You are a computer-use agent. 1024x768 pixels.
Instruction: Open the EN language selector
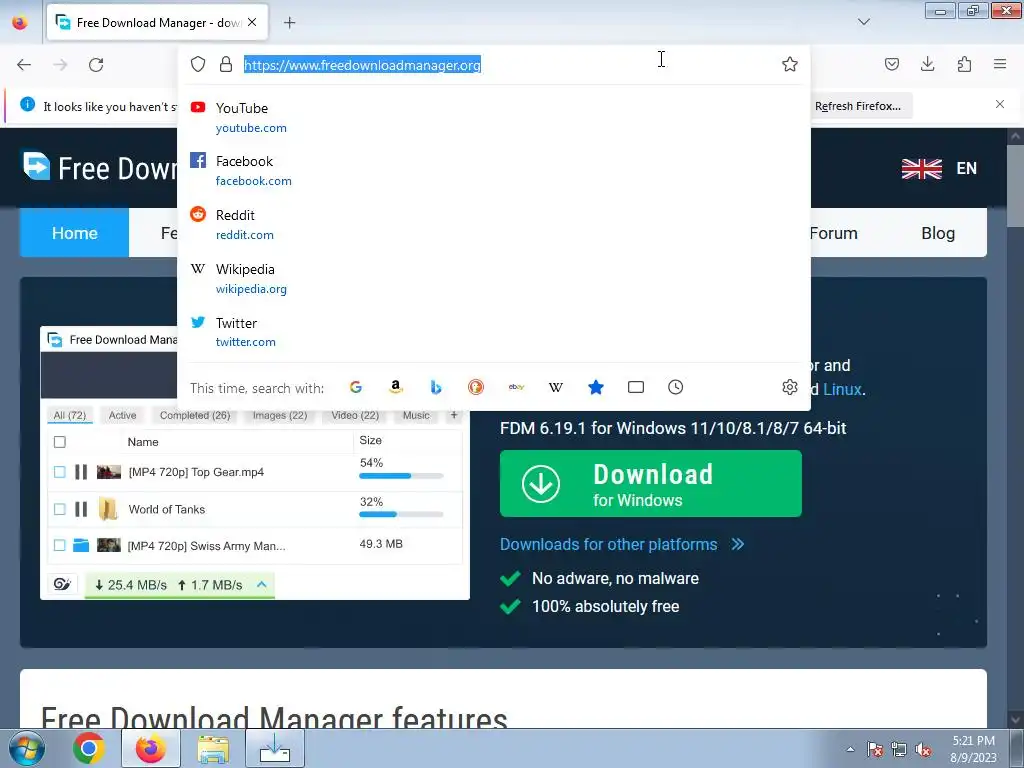point(939,168)
